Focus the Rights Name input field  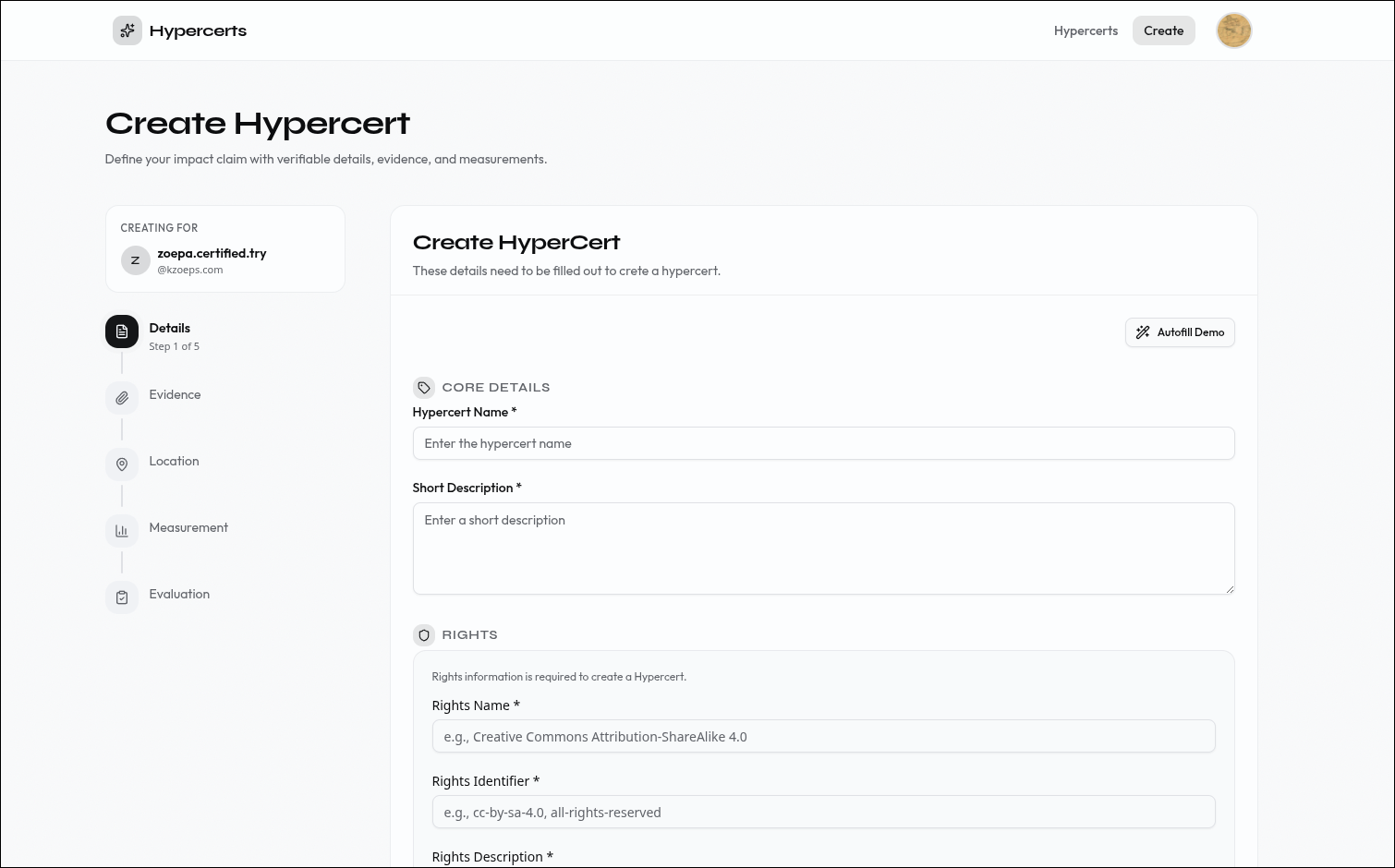click(823, 737)
